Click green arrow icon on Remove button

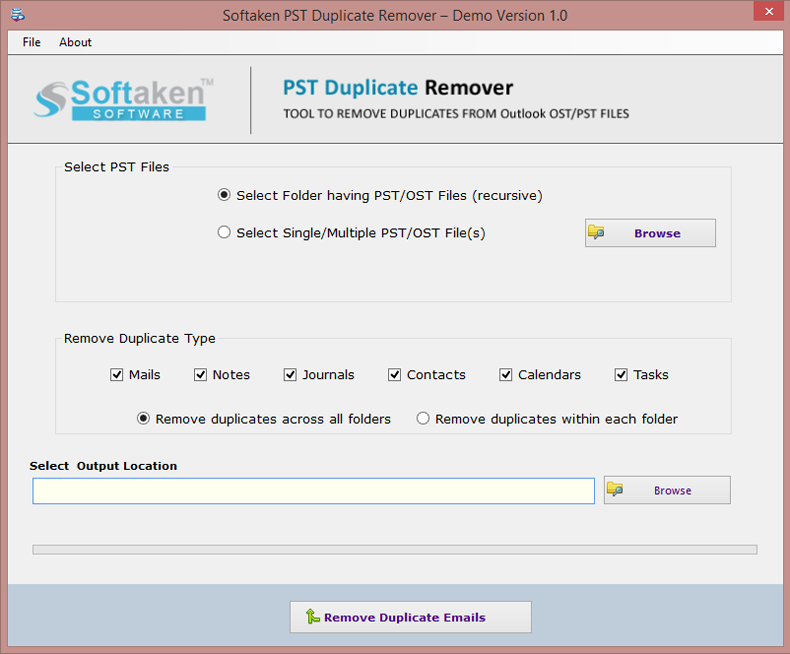(x=312, y=617)
